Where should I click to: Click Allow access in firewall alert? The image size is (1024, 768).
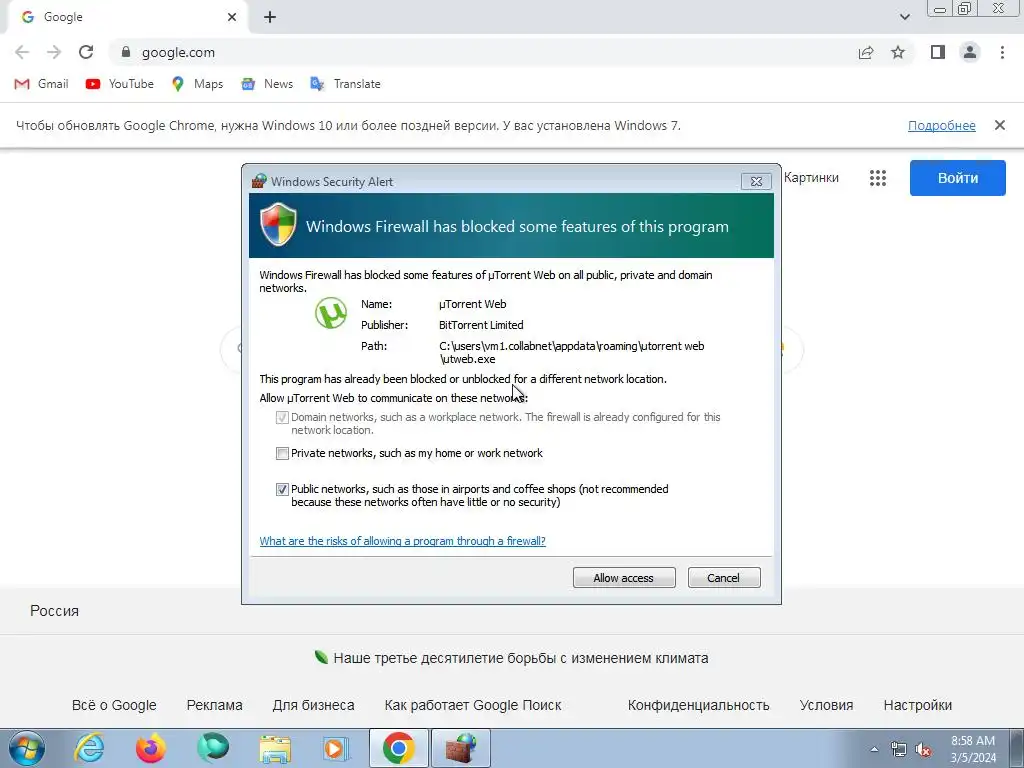624,578
